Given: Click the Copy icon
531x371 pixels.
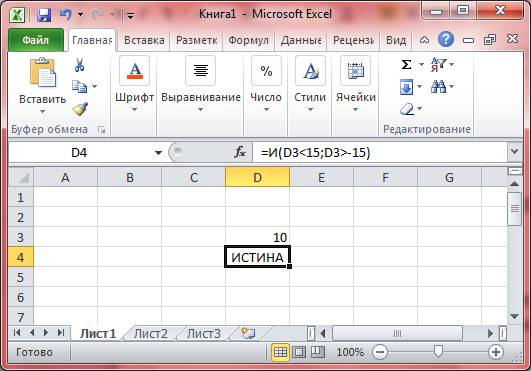Looking at the screenshot, I should point(79,87).
